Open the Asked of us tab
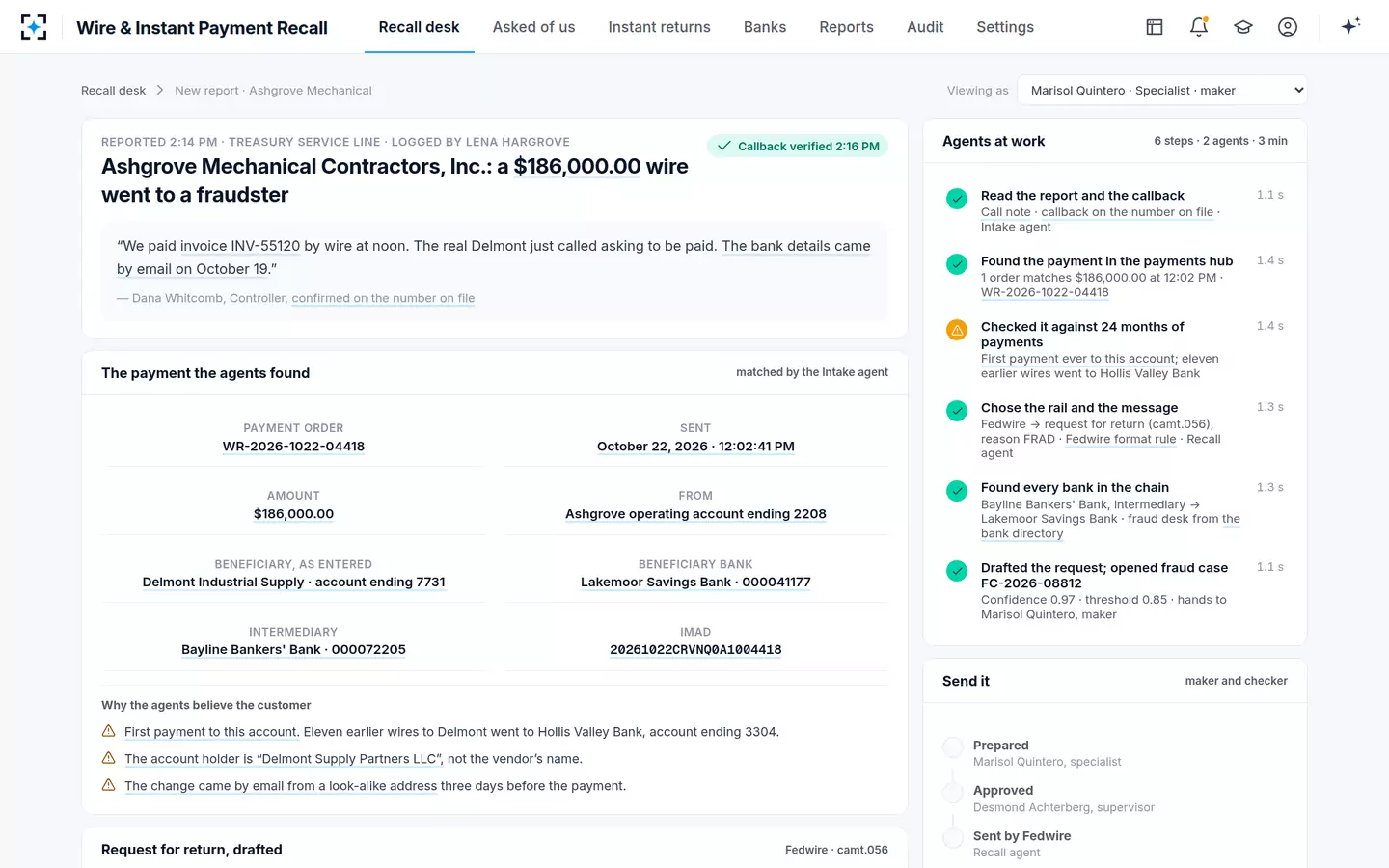This screenshot has width=1389, height=868. click(533, 27)
